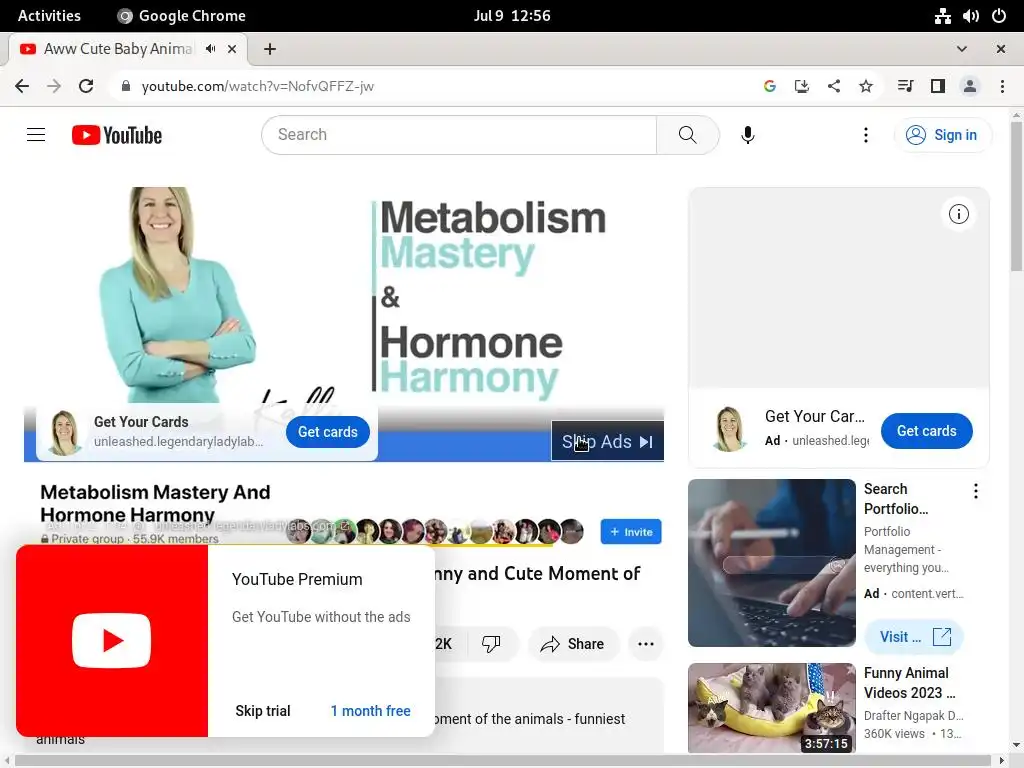Bookmark this tab with star icon
The image size is (1024, 768).
(x=866, y=86)
